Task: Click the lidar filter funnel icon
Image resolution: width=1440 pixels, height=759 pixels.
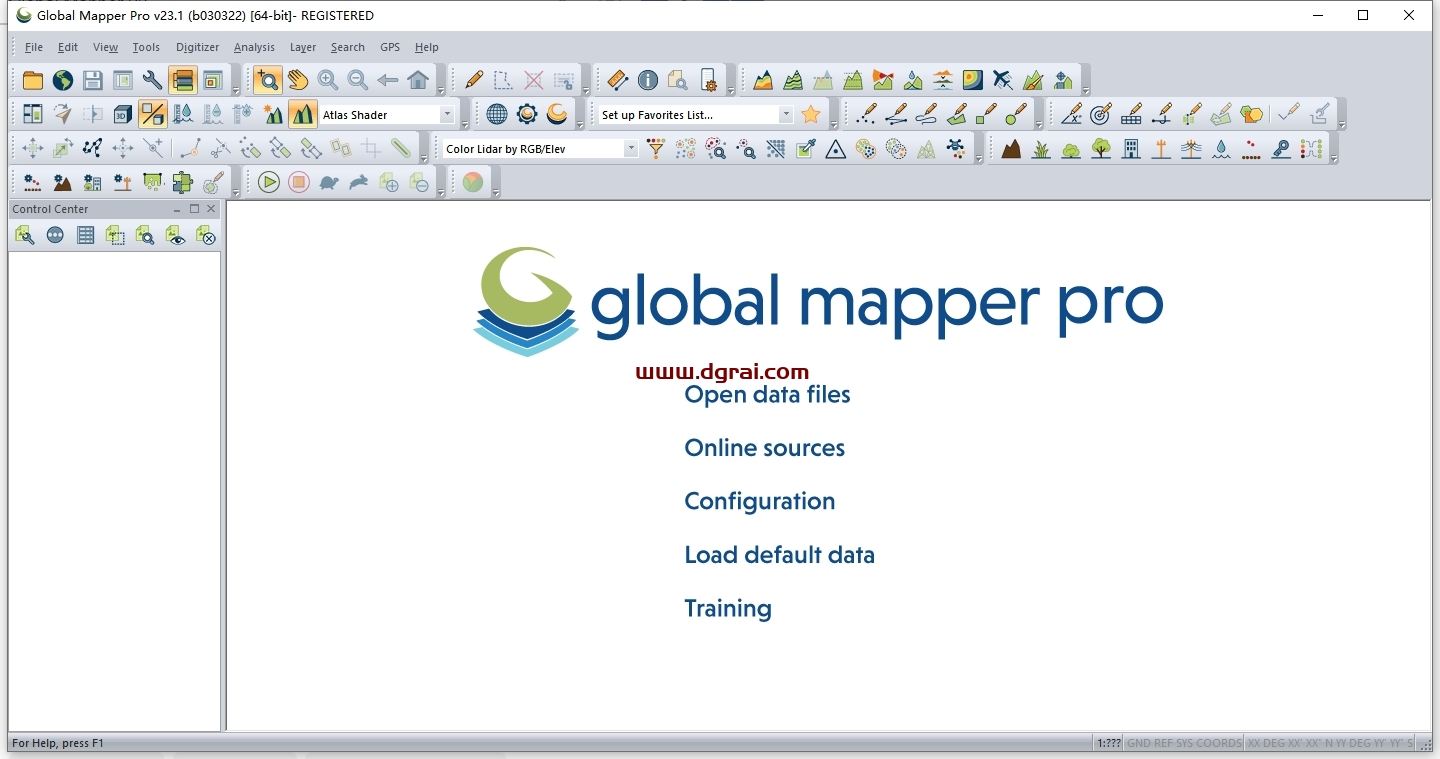Action: point(656,149)
